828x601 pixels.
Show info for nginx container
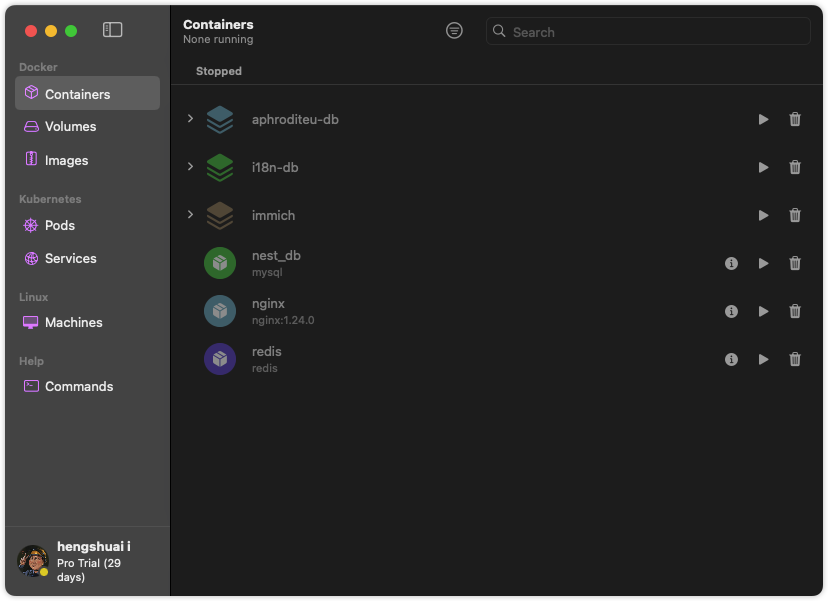tap(731, 312)
